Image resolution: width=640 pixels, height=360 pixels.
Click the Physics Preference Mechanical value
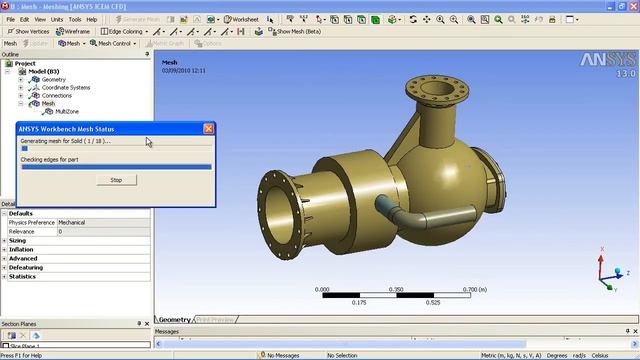[104, 222]
